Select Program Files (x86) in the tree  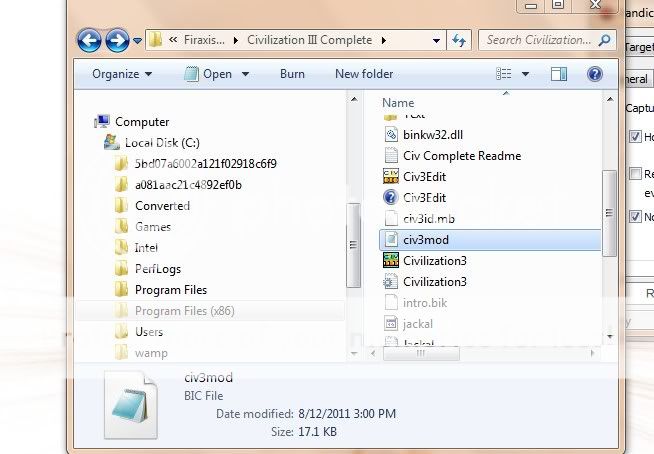[x=184, y=311]
